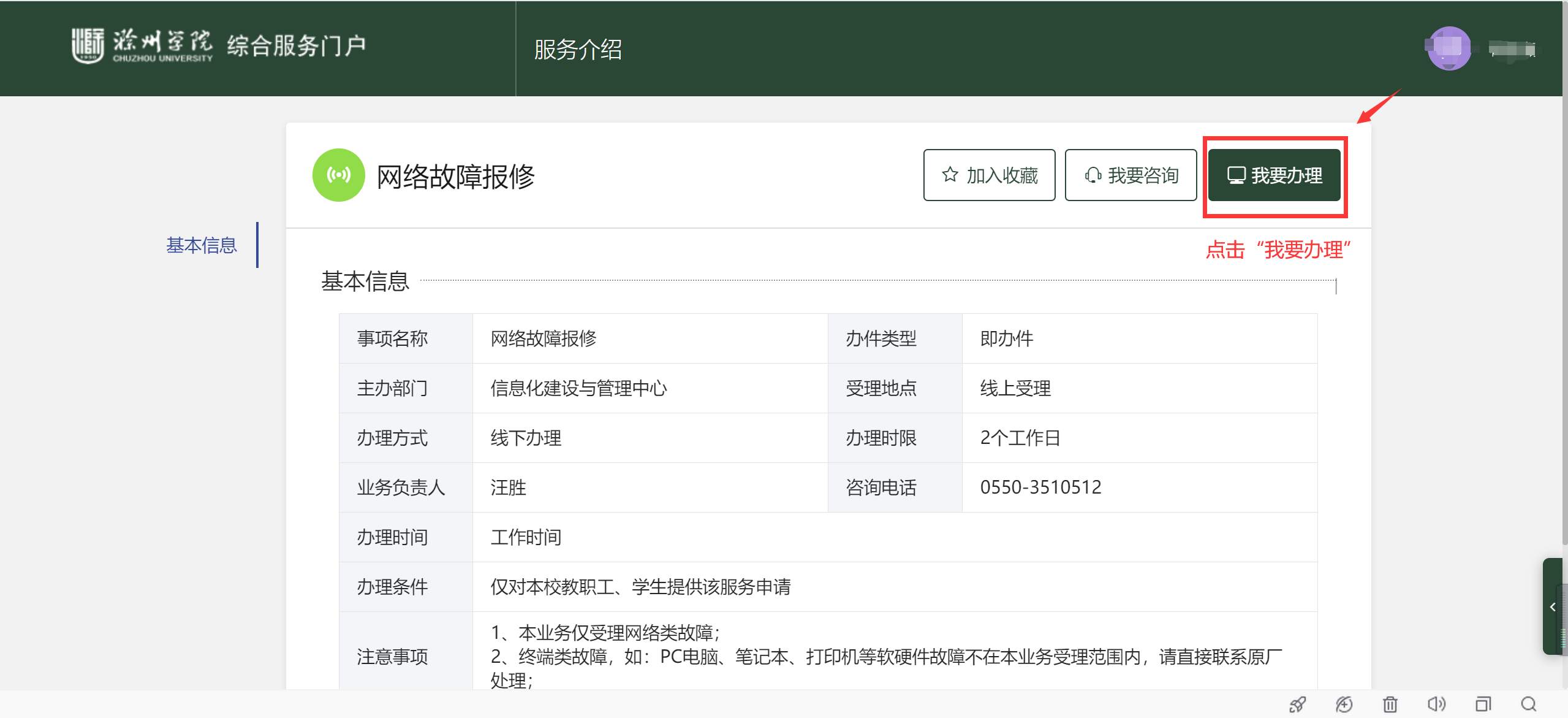Click the 汪胜 responsible person cell
Screen dimensions: 1568x718
[x=650, y=487]
